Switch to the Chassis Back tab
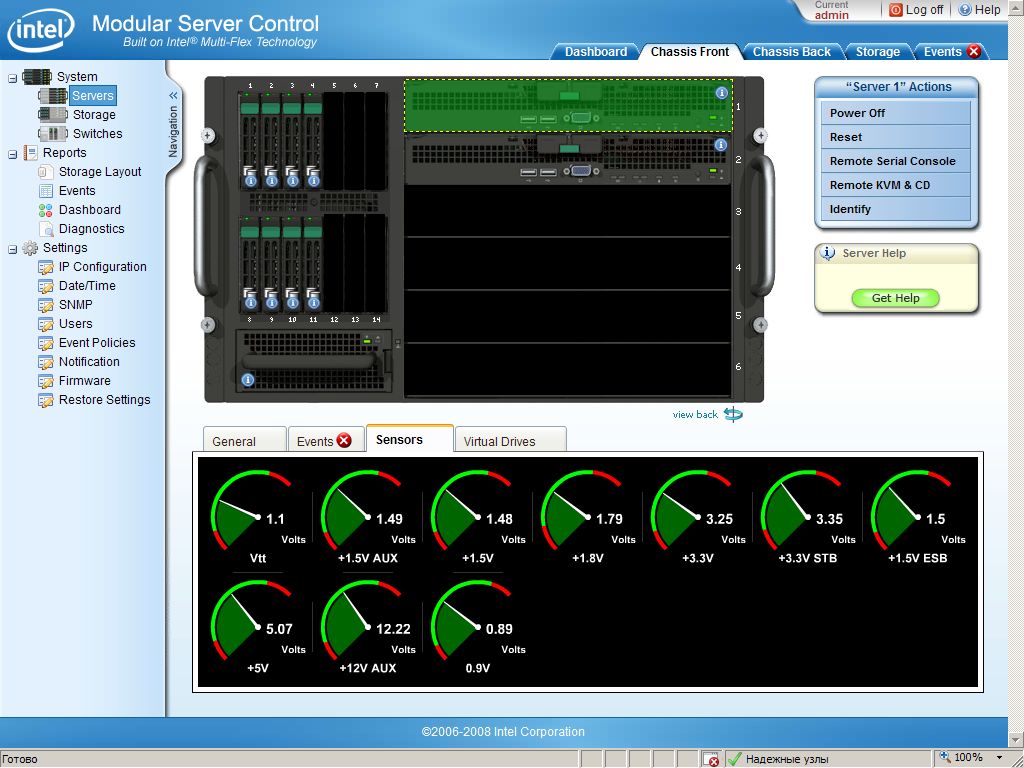Image resolution: width=1024 pixels, height=768 pixels. [x=791, y=52]
